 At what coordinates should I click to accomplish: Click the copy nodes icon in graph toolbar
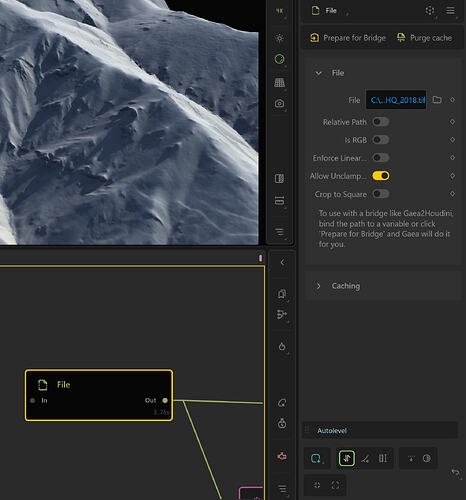(x=282, y=294)
